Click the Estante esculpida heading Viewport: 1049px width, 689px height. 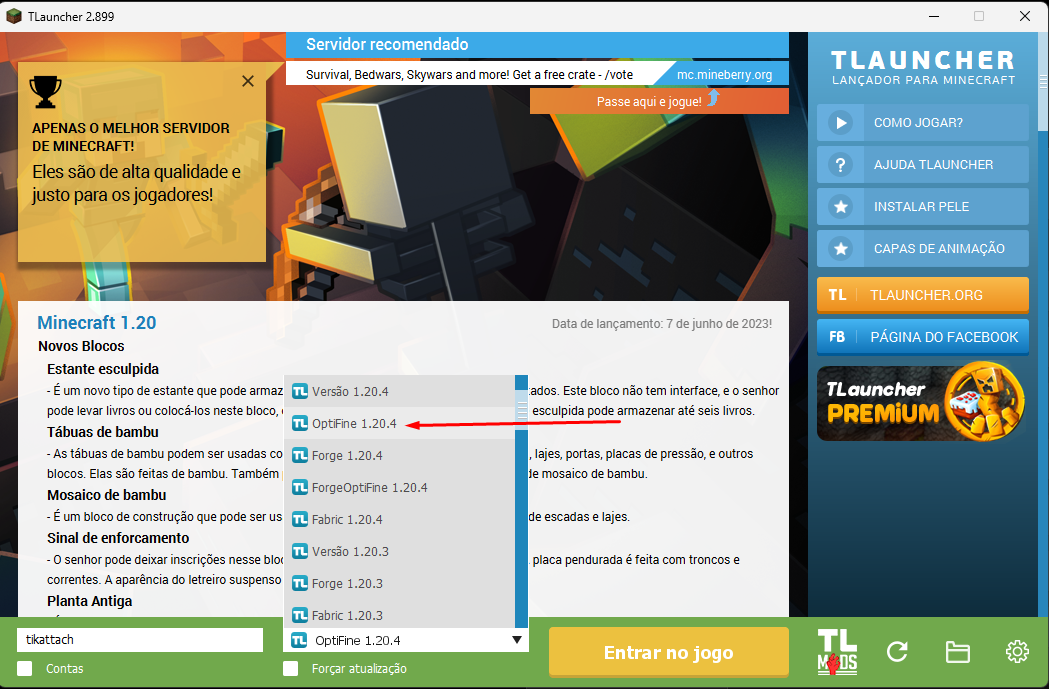103,369
